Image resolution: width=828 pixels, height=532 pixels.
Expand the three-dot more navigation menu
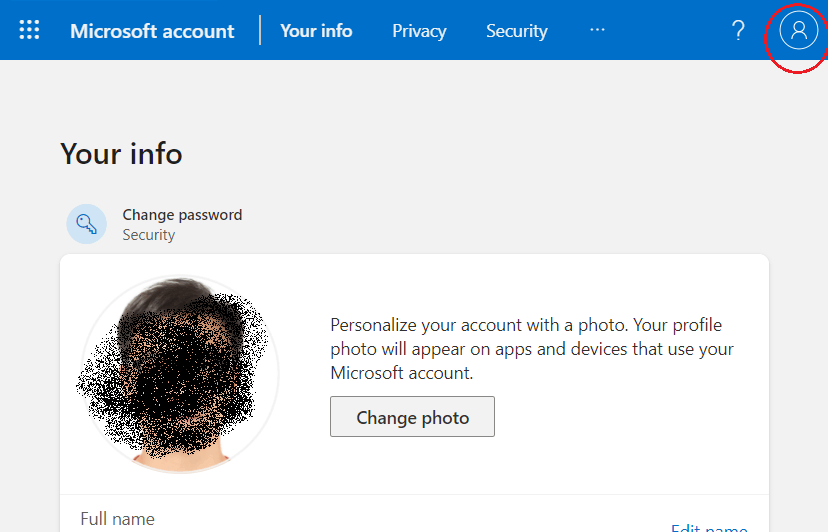point(597,30)
